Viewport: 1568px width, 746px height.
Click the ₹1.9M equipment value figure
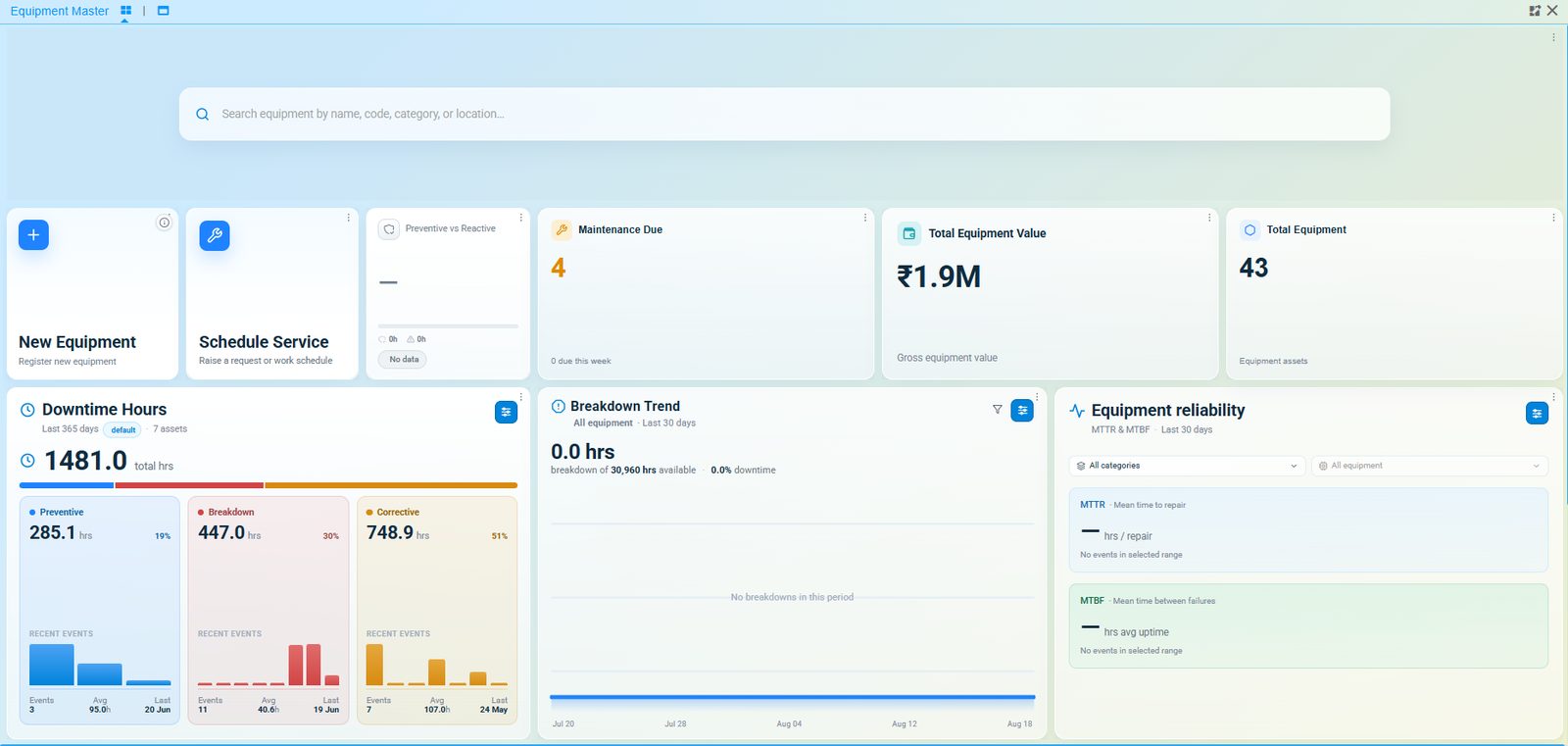tap(939, 276)
